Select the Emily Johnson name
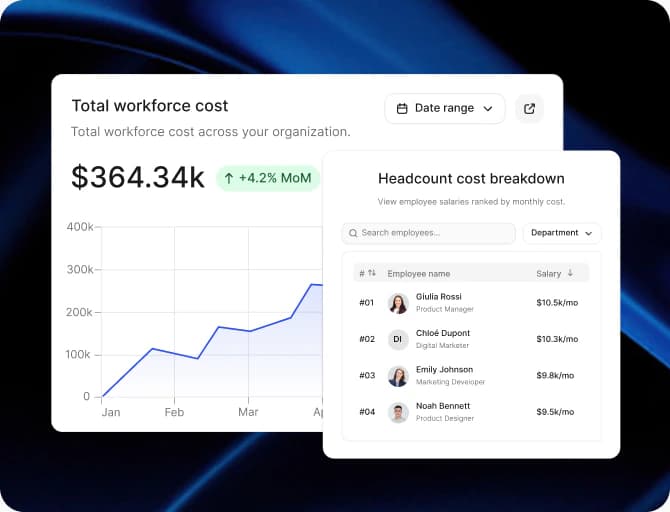The height and width of the screenshot is (512, 670). tap(444, 369)
